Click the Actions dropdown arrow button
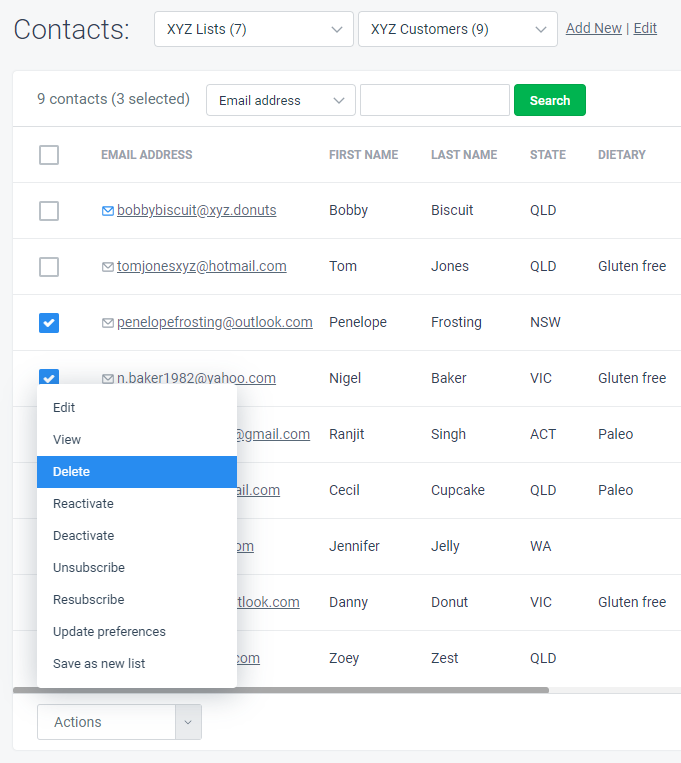Image resolution: width=681 pixels, height=763 pixels. 188,722
